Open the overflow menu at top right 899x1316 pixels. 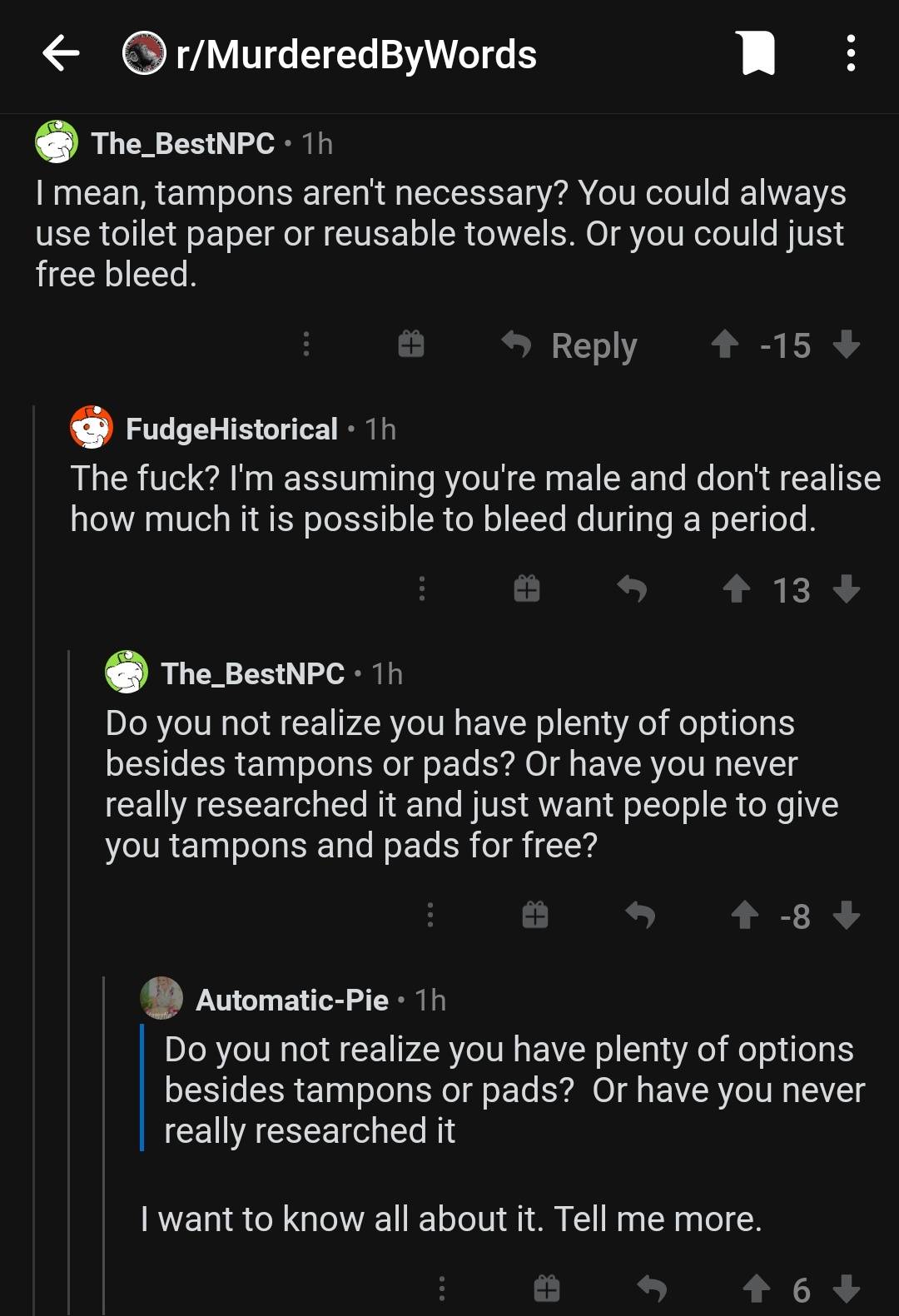pos(851,54)
